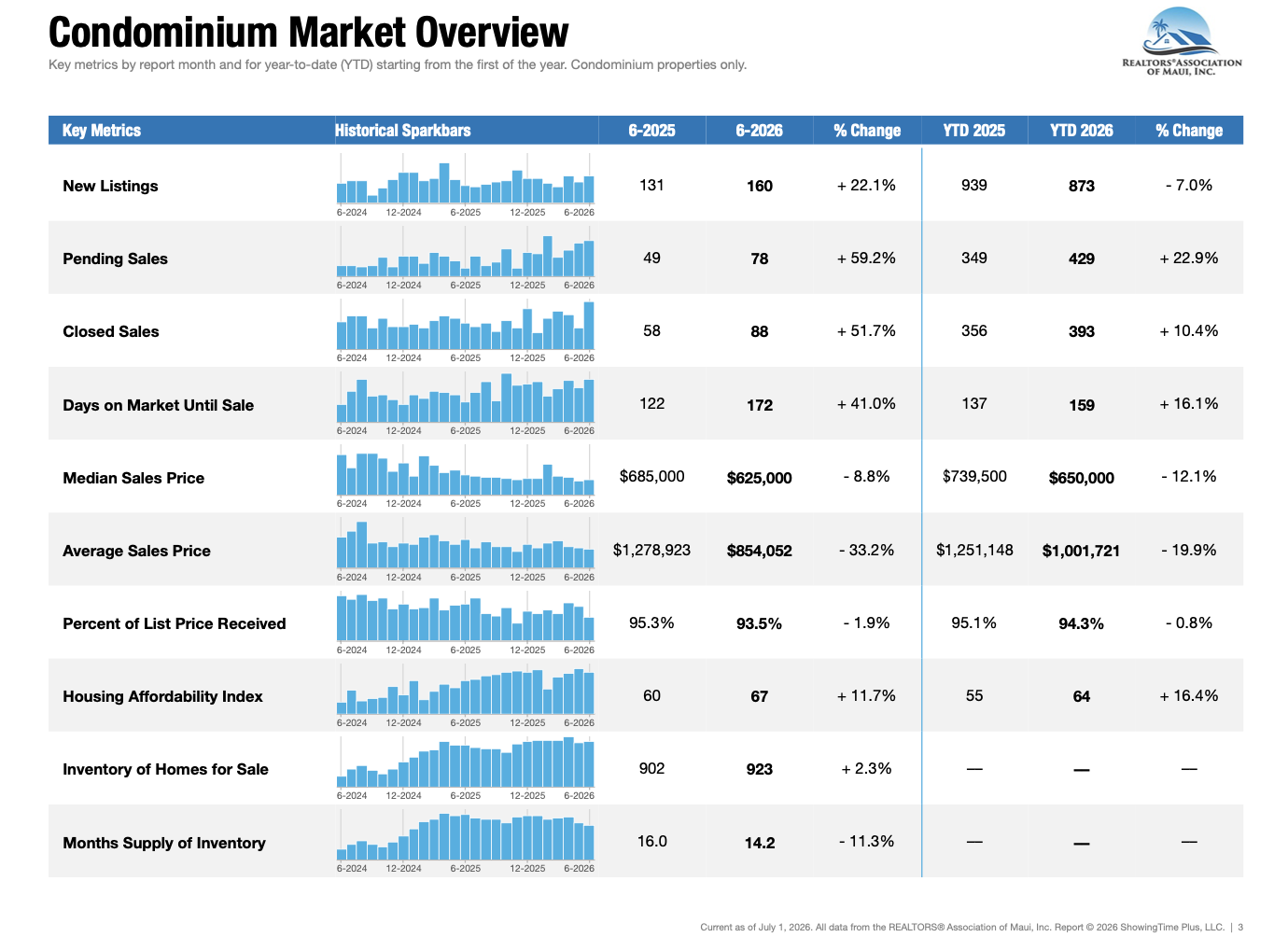Click the Closed Sales value 88

tap(760, 331)
